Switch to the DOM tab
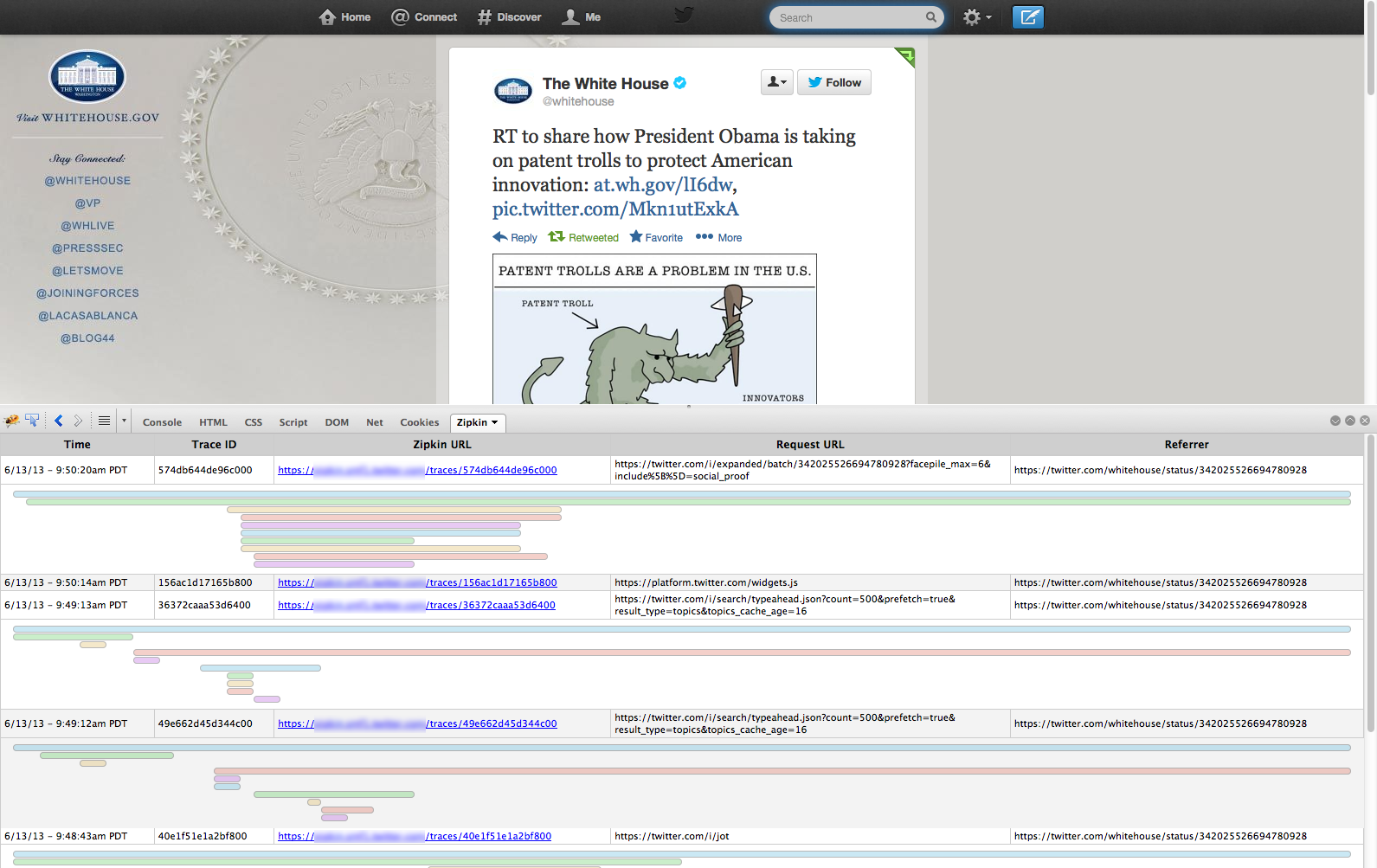The width and height of the screenshot is (1377, 868). point(337,422)
